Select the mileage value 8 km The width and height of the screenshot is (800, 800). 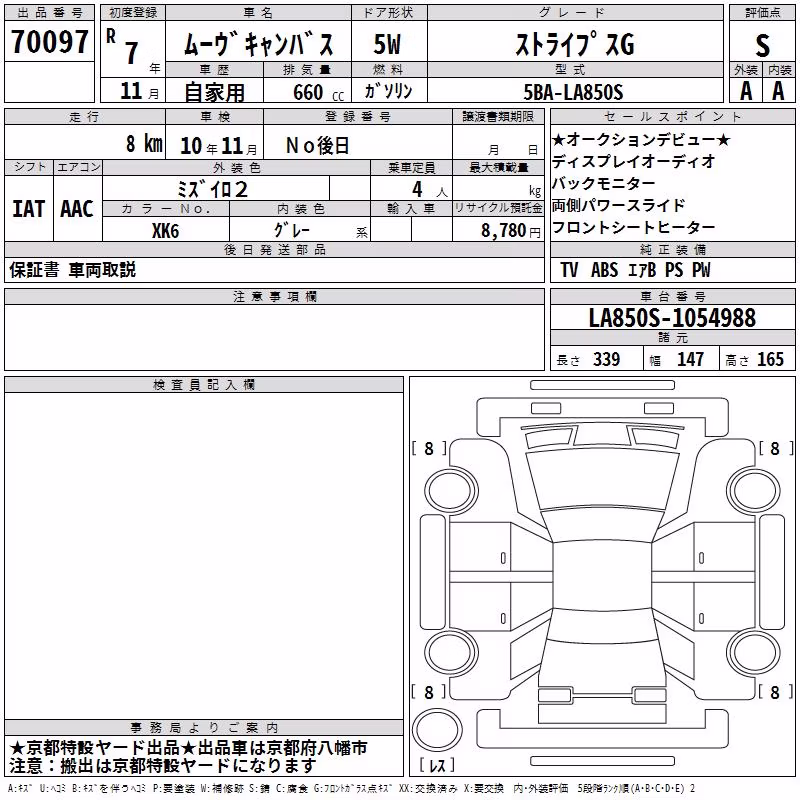[x=145, y=143]
